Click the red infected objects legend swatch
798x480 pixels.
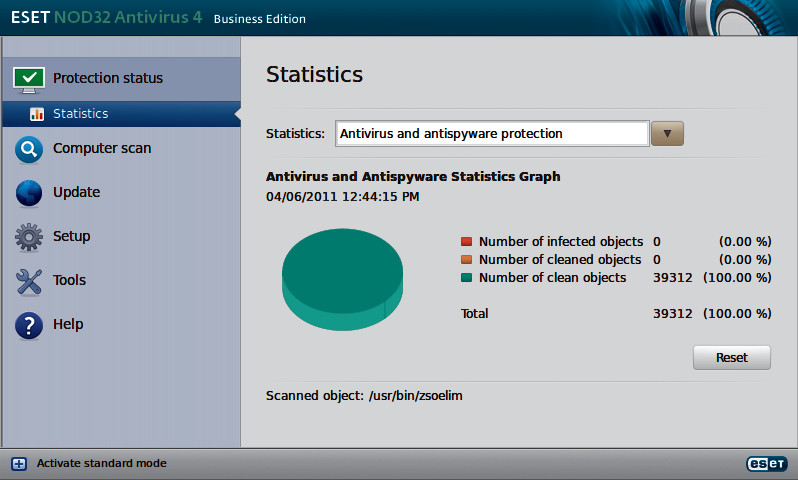click(466, 241)
